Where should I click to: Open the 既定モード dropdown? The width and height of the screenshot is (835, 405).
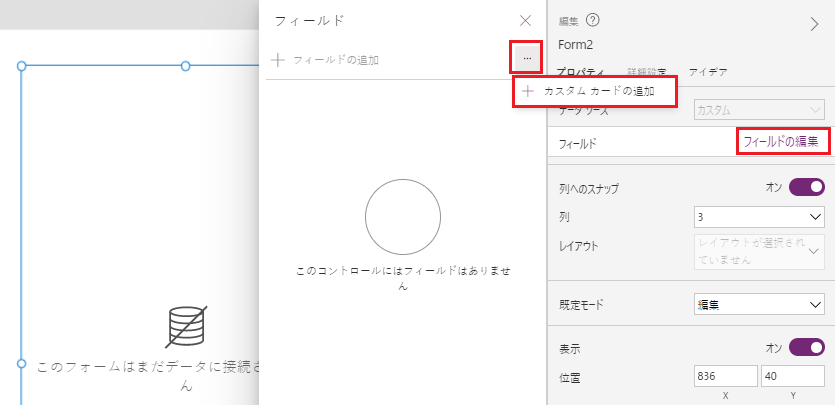(759, 305)
